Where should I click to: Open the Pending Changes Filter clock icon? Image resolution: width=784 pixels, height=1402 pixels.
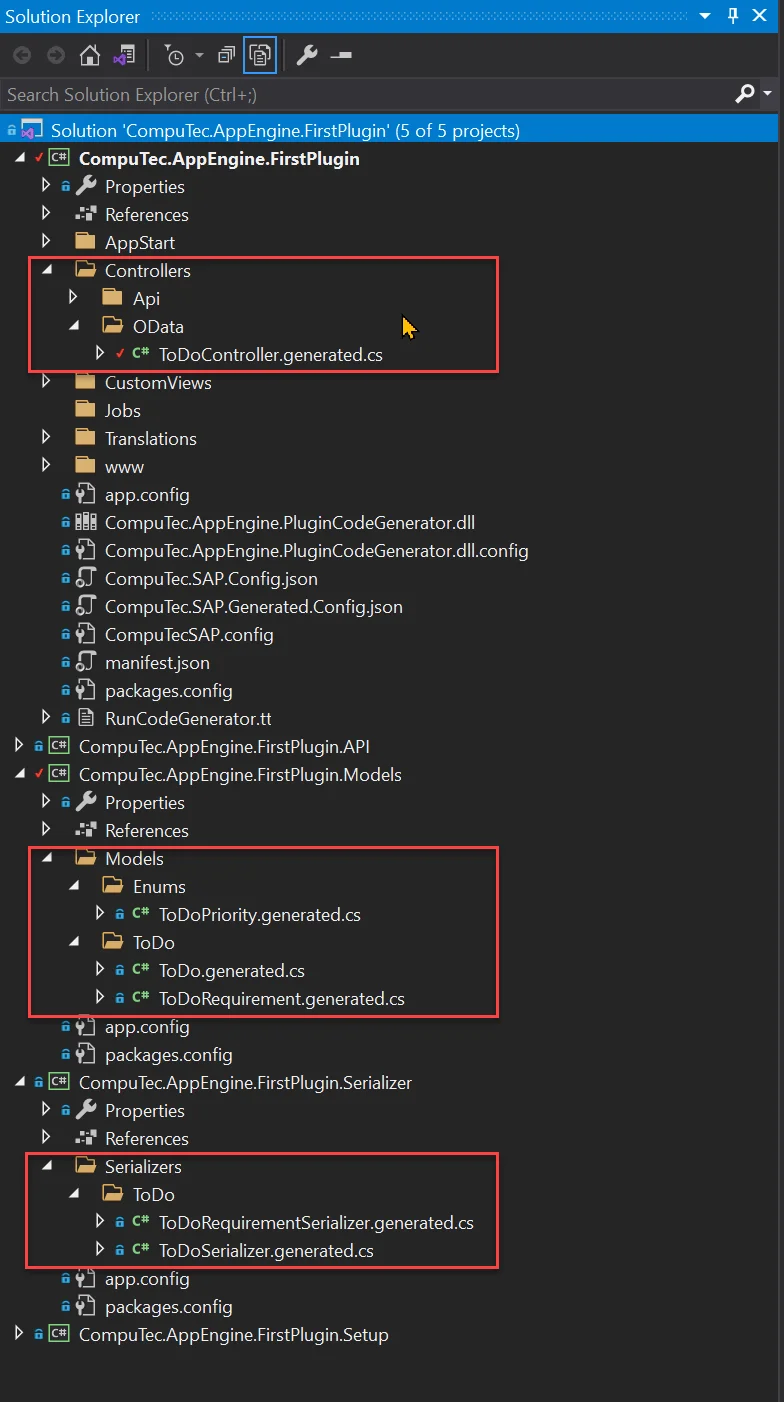pyautogui.click(x=173, y=55)
